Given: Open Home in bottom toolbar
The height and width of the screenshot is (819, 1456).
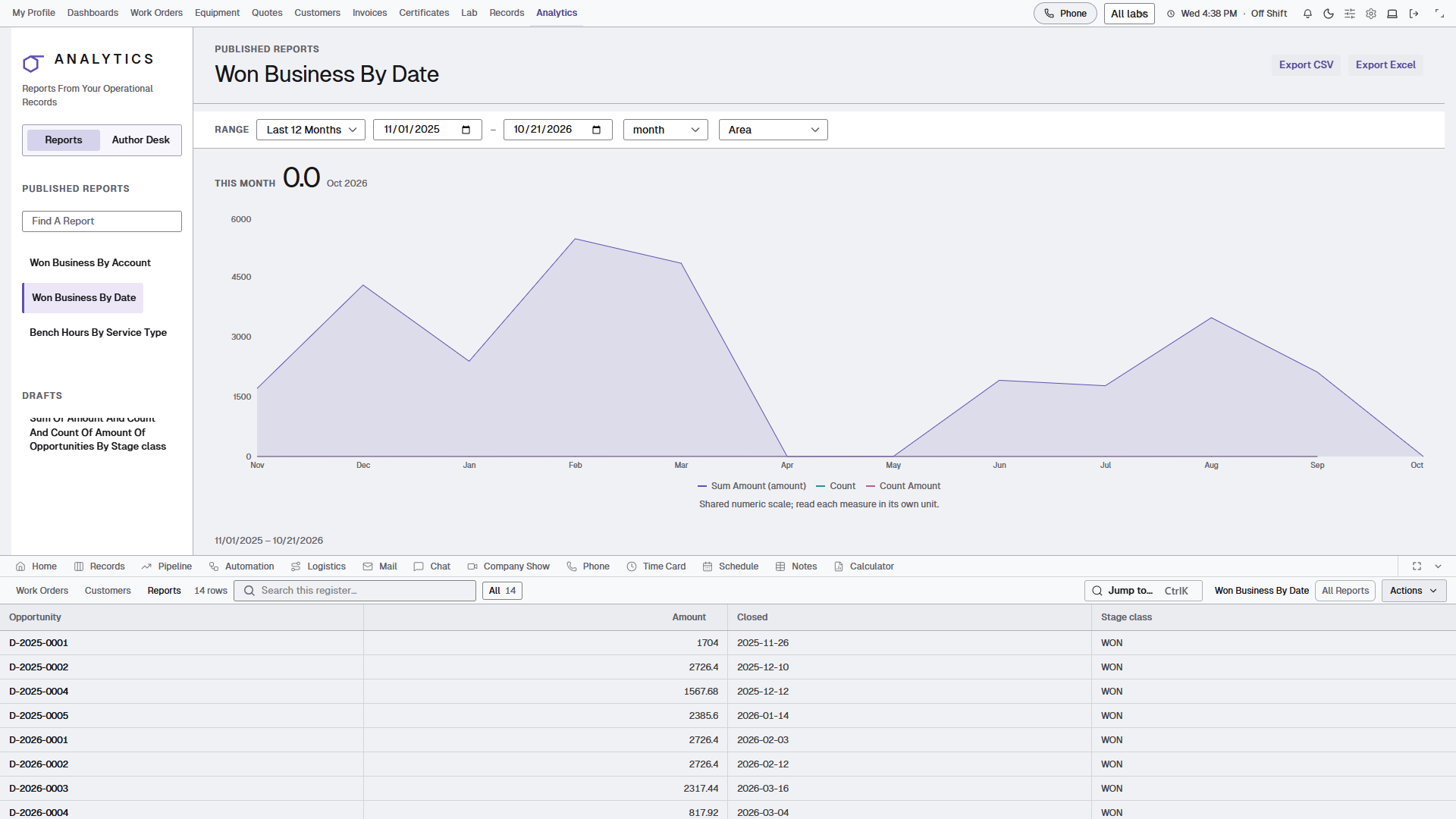Looking at the screenshot, I should pos(36,566).
